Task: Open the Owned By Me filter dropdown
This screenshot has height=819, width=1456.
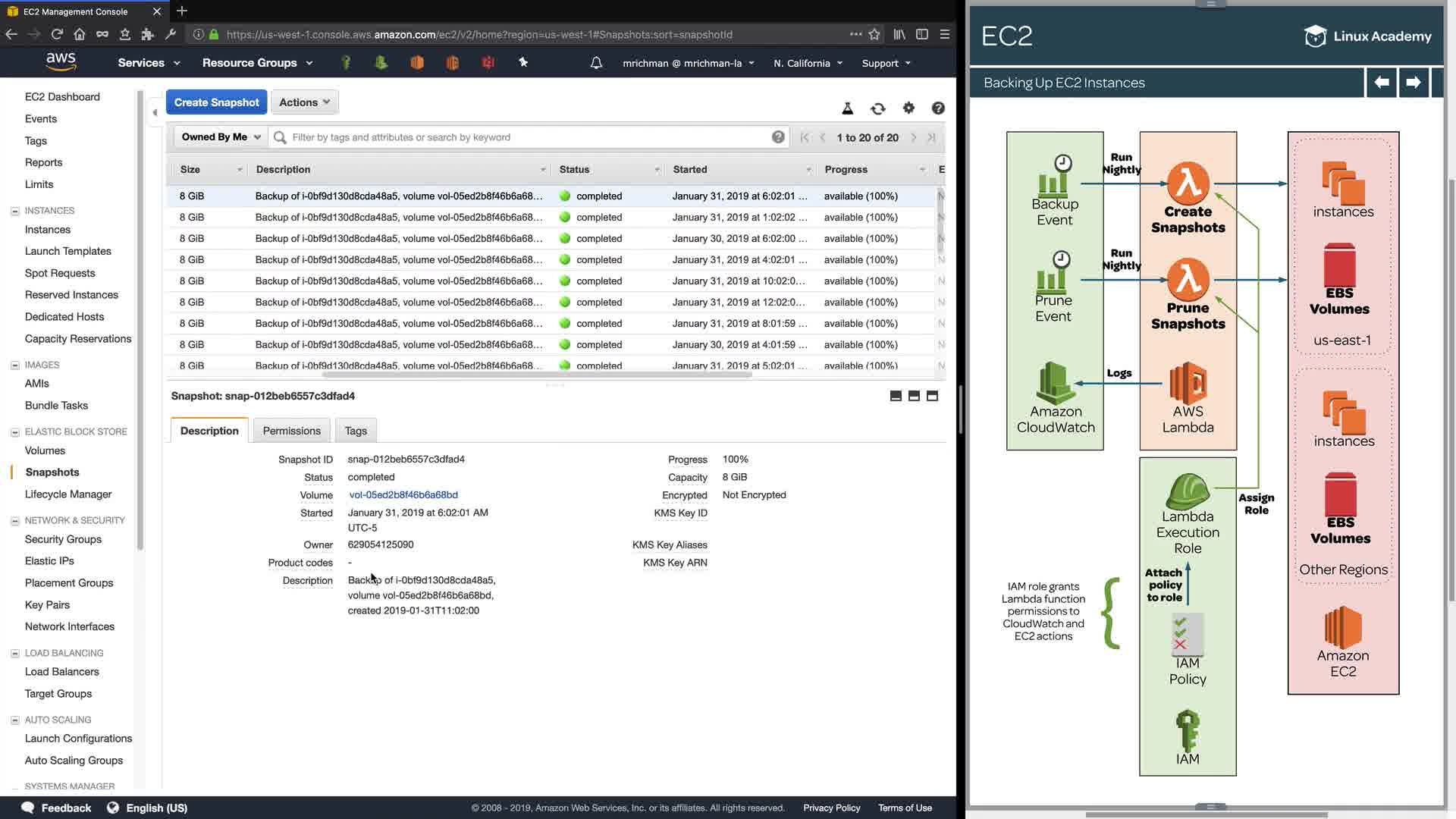Action: [x=221, y=137]
